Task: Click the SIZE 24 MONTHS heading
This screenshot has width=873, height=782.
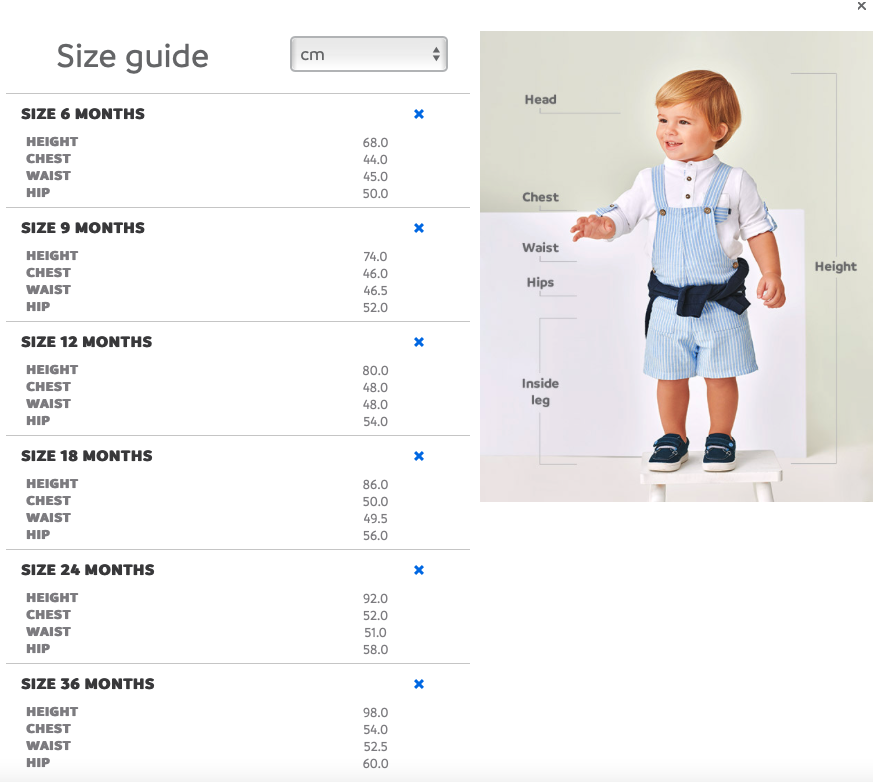Action: [88, 570]
